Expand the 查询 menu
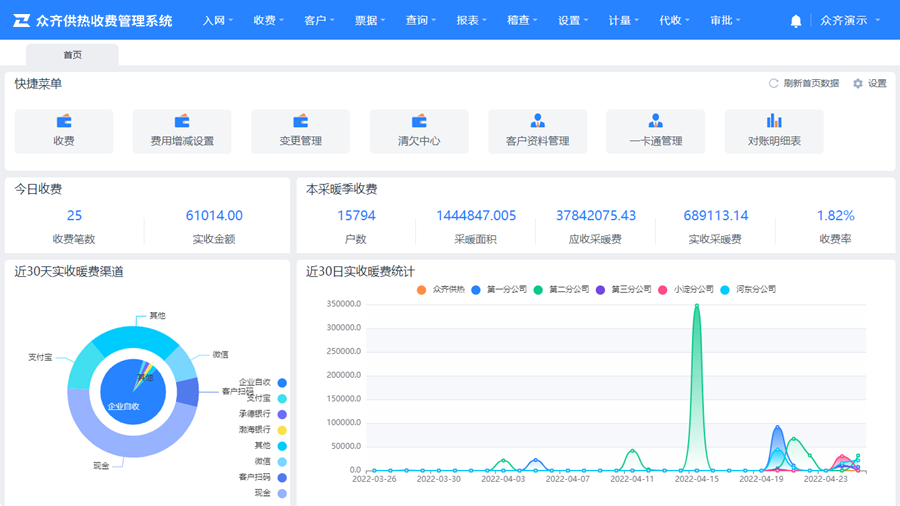This screenshot has height=506, width=900. coord(420,21)
